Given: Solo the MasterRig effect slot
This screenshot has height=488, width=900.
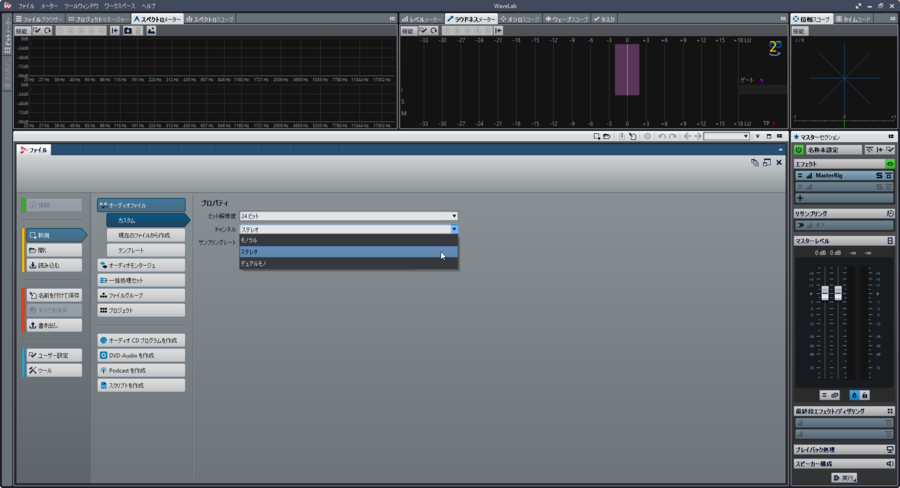Looking at the screenshot, I should click(879, 175).
